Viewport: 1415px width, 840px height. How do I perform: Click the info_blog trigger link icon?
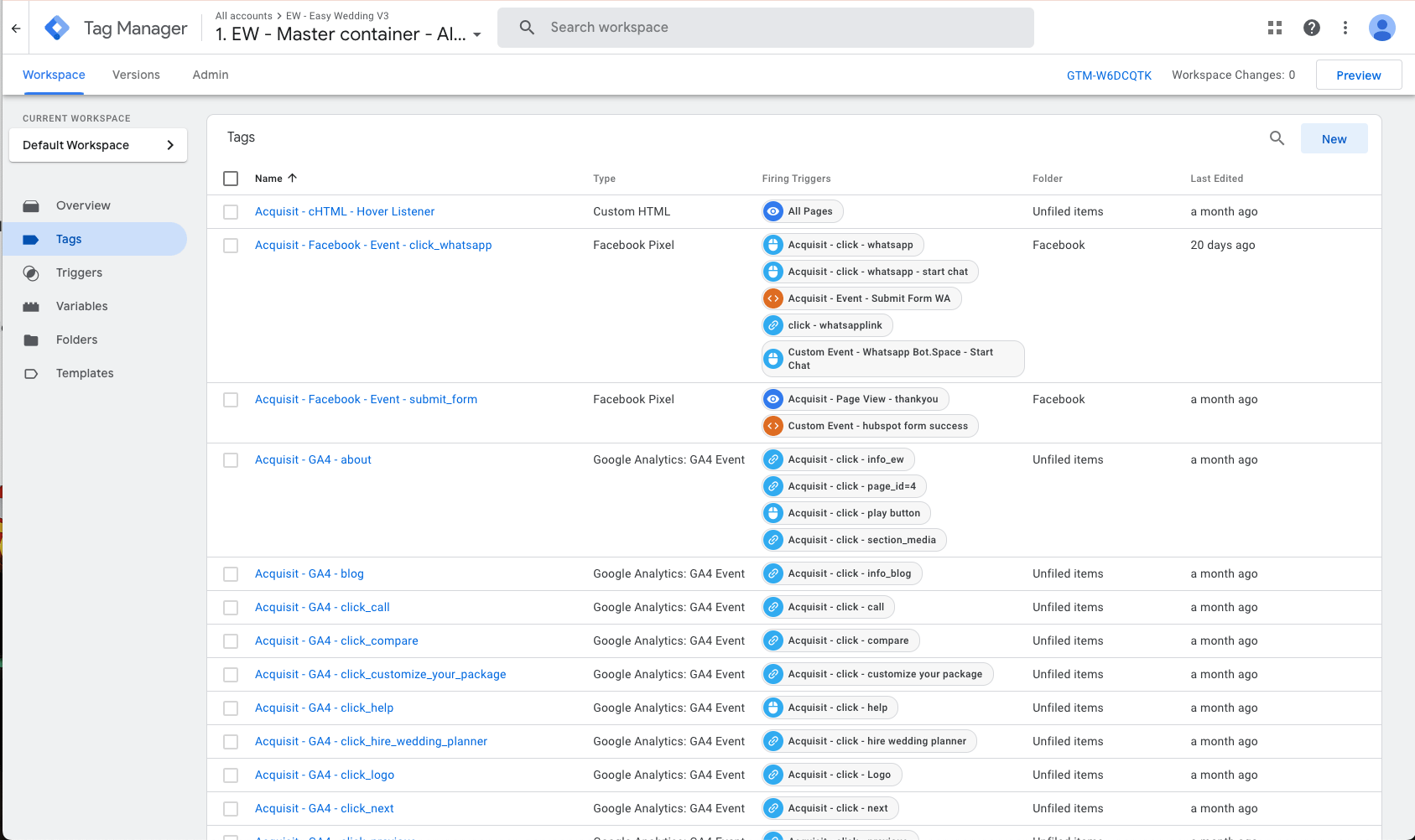[x=773, y=573]
